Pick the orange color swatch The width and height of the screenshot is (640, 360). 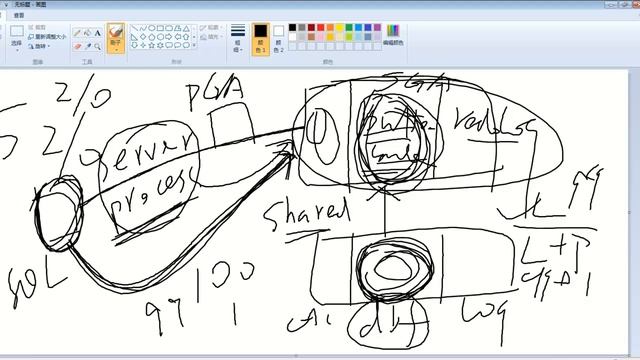(330, 27)
